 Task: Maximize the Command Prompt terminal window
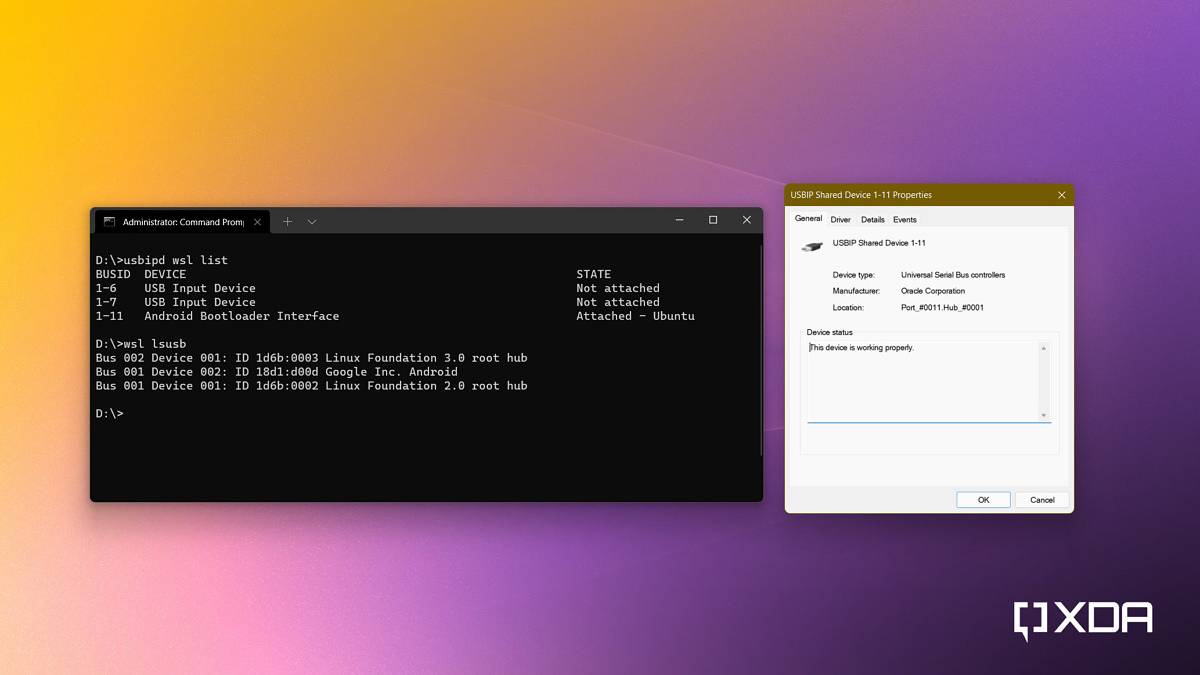point(713,220)
